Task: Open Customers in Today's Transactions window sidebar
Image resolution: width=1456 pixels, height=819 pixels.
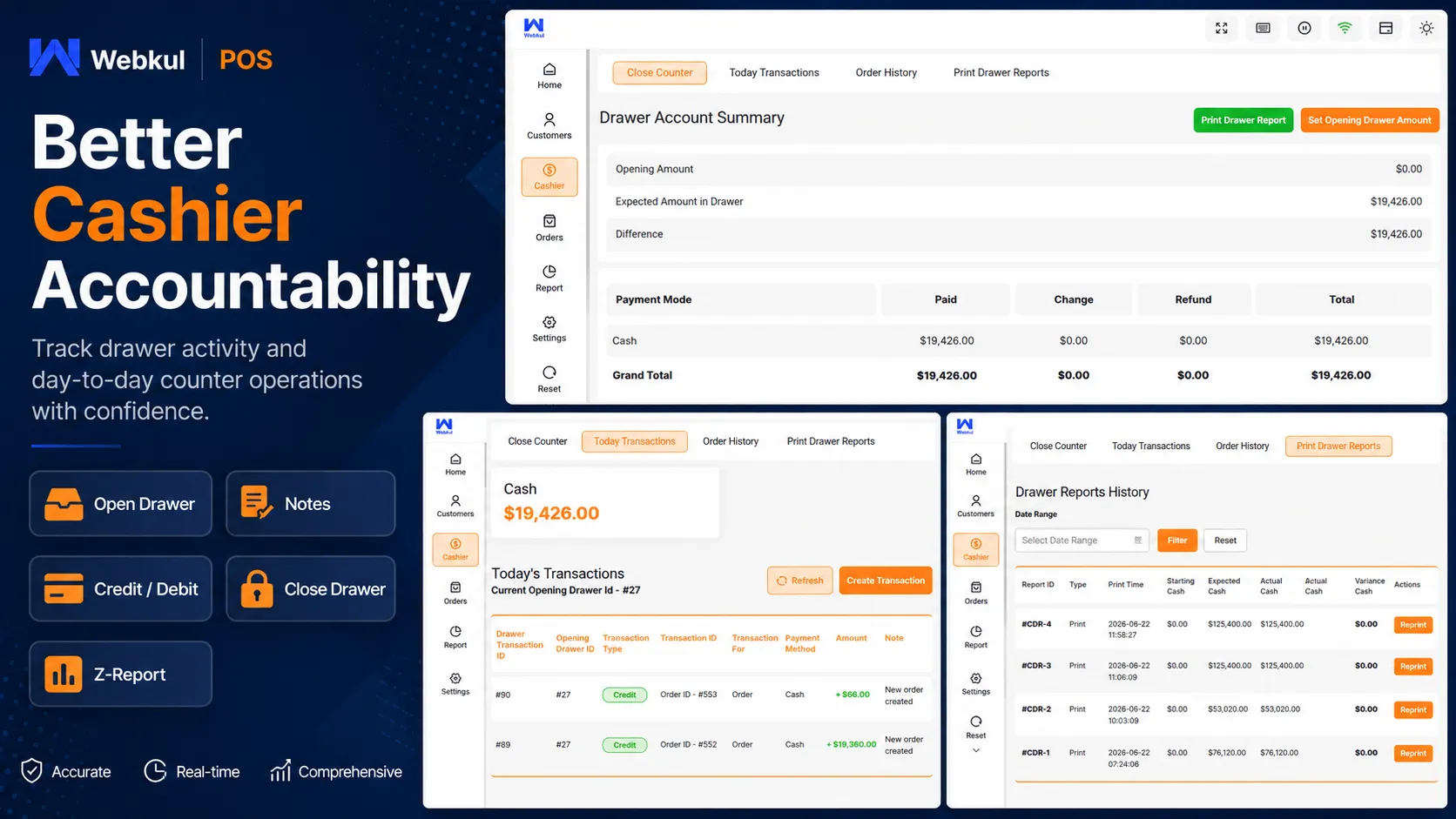Action: pos(455,507)
